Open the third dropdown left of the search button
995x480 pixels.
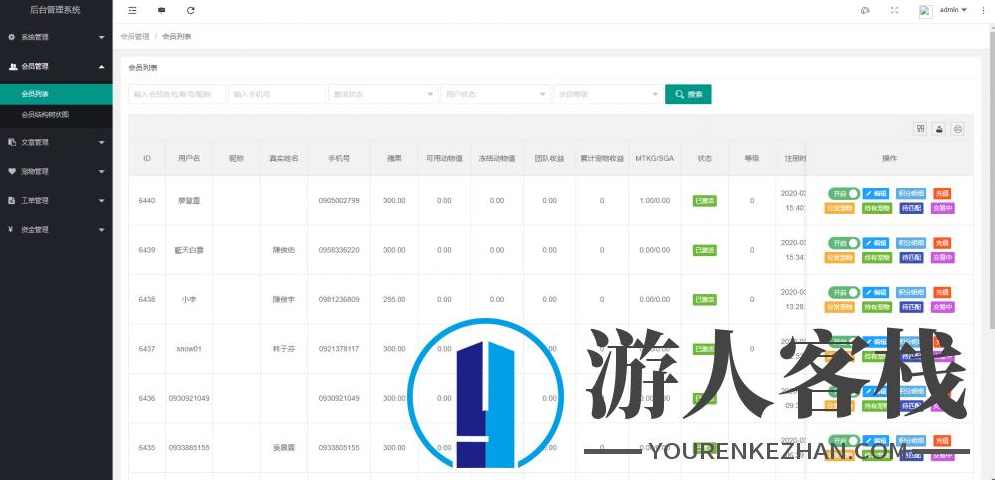point(607,94)
